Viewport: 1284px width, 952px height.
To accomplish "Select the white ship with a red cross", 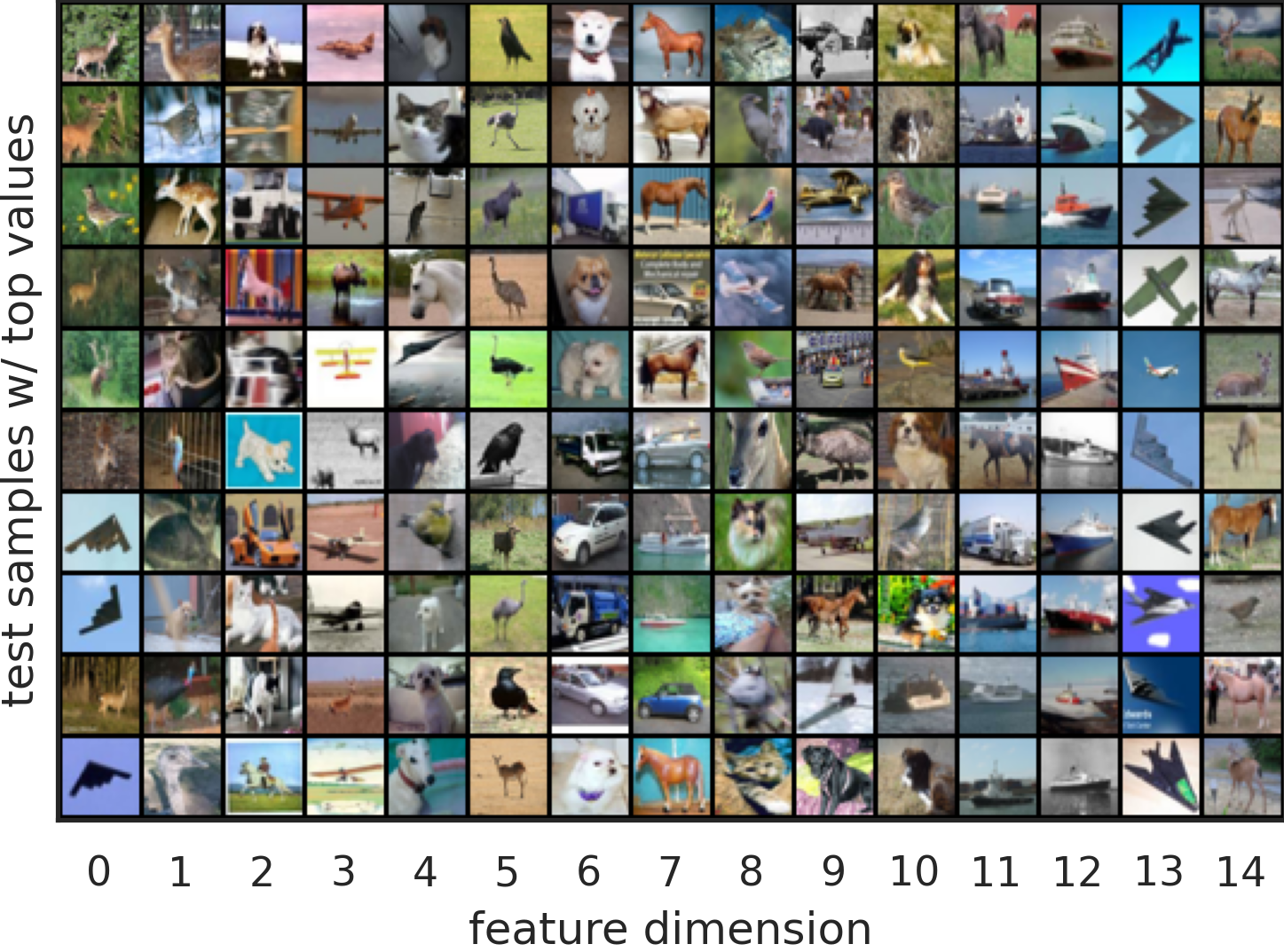I will click(x=997, y=124).
